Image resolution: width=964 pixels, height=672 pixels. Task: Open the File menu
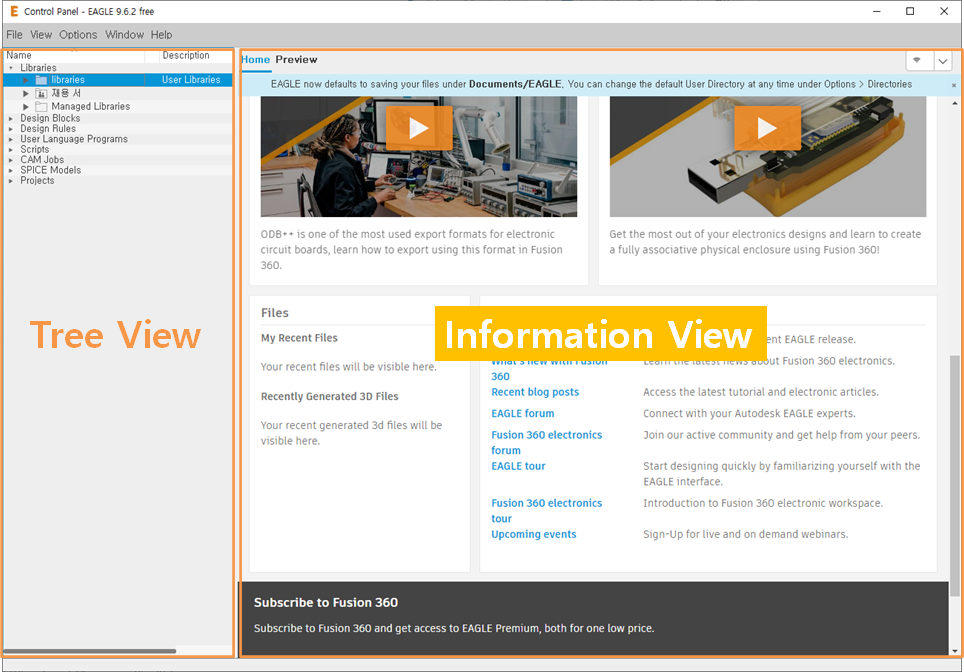coord(14,34)
